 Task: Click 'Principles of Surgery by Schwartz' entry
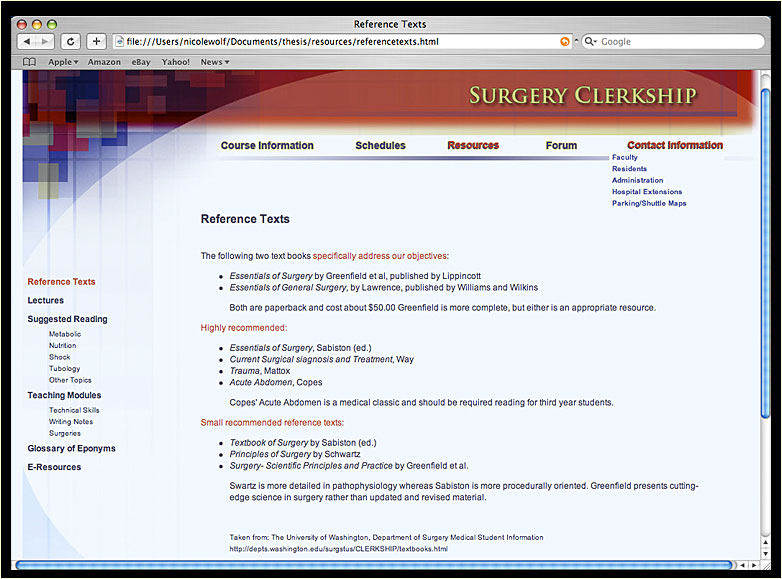295,454
